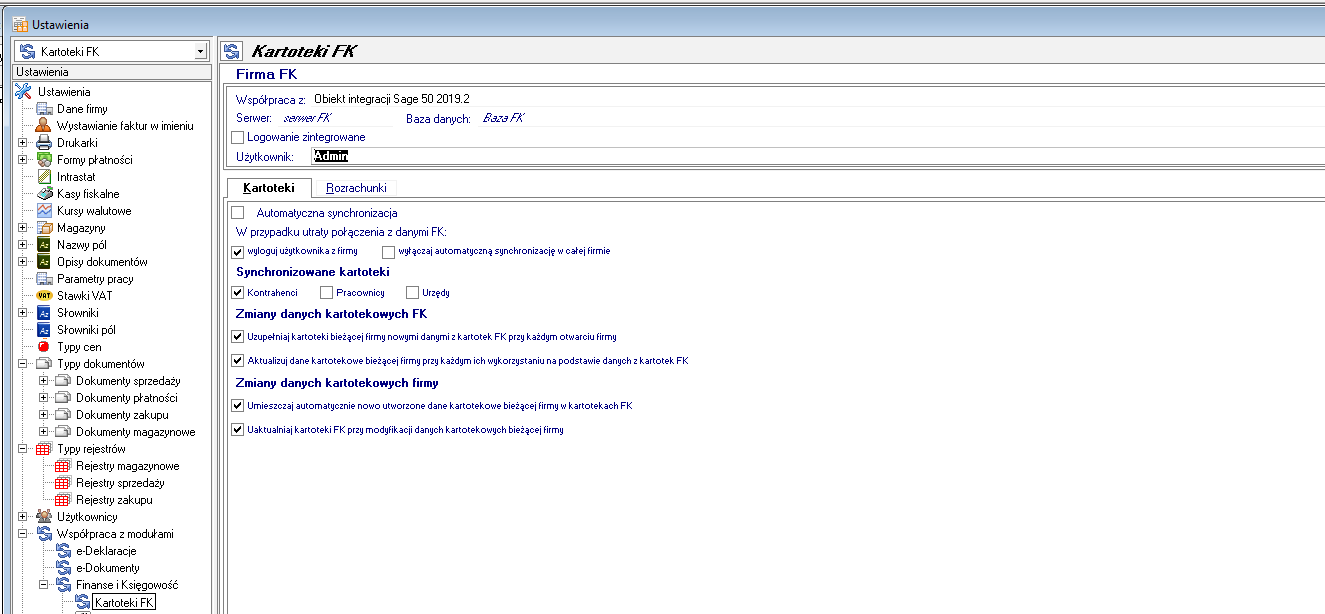Switch to the Rozrachunki tab
The height and width of the screenshot is (614, 1325).
point(356,188)
